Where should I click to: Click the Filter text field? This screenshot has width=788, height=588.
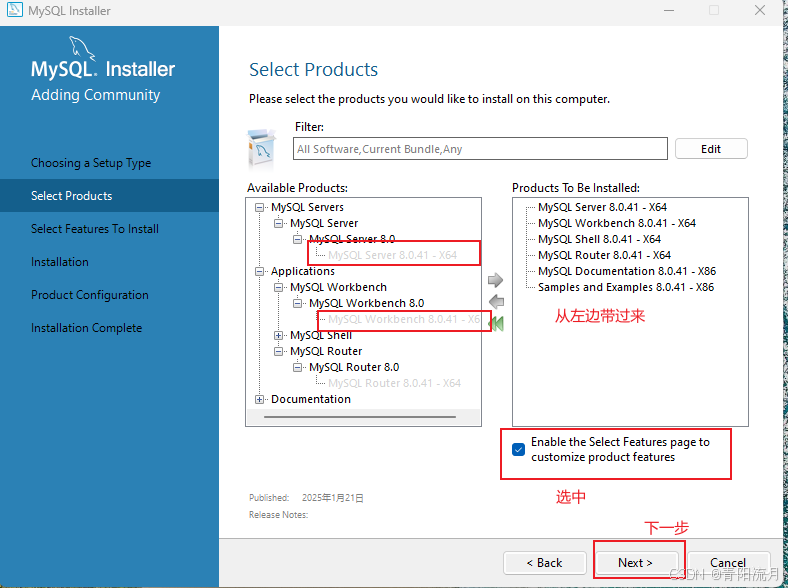pyautogui.click(x=480, y=149)
